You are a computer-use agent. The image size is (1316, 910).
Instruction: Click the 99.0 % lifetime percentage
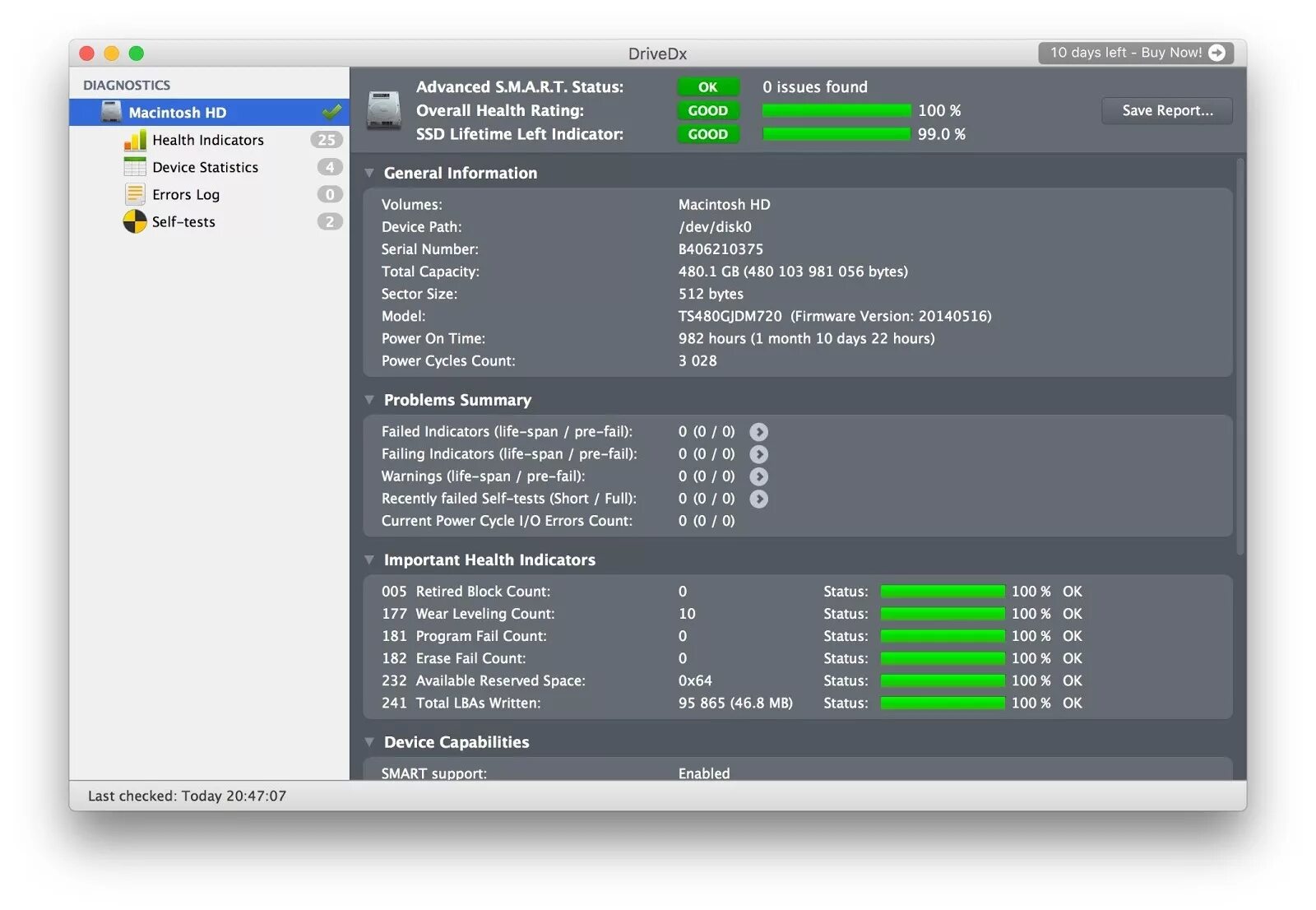(942, 134)
